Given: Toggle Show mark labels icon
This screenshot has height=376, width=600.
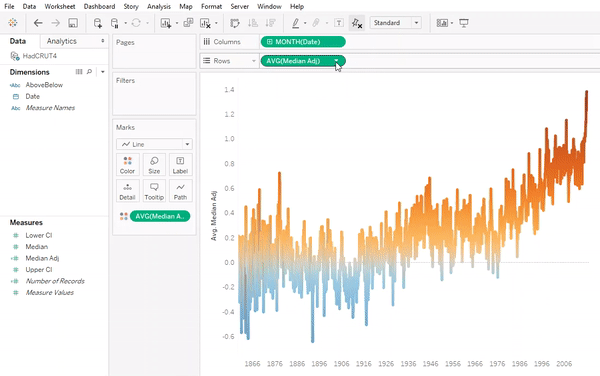Looking at the screenshot, I should [x=339, y=23].
